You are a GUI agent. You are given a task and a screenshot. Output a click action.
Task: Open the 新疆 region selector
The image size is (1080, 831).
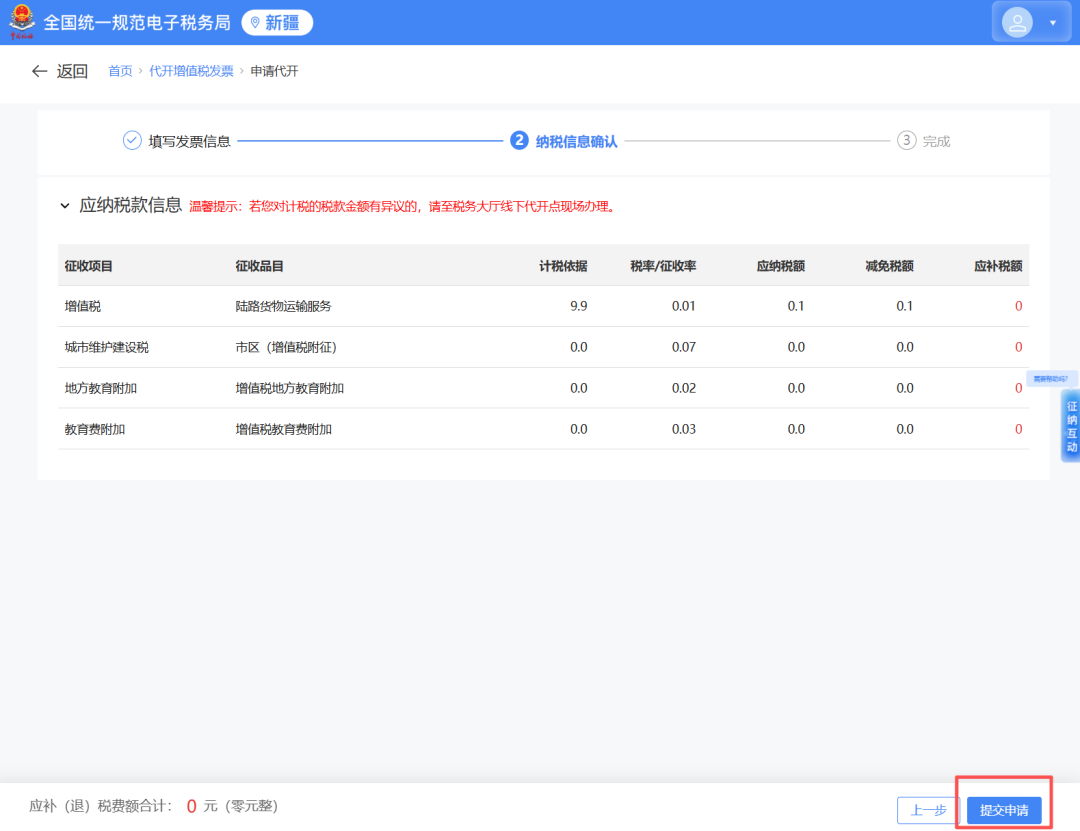click(277, 23)
